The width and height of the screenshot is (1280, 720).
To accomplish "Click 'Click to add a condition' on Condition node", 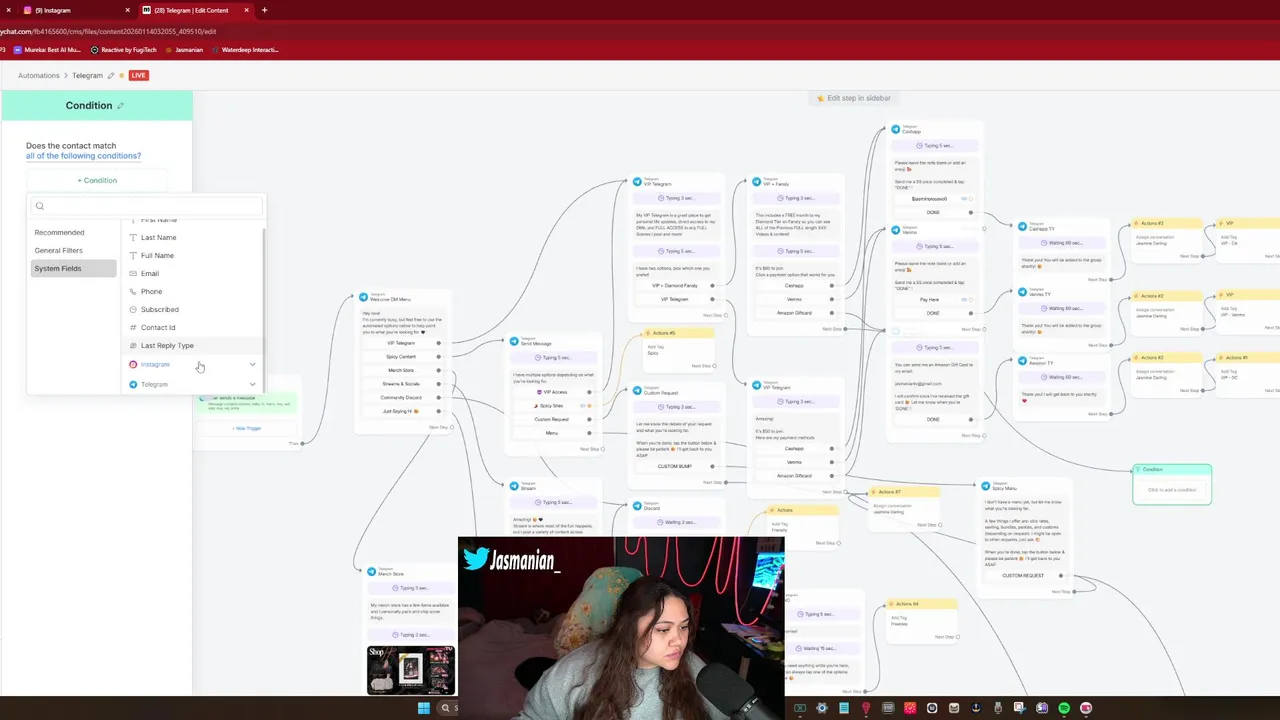I will (x=1172, y=490).
